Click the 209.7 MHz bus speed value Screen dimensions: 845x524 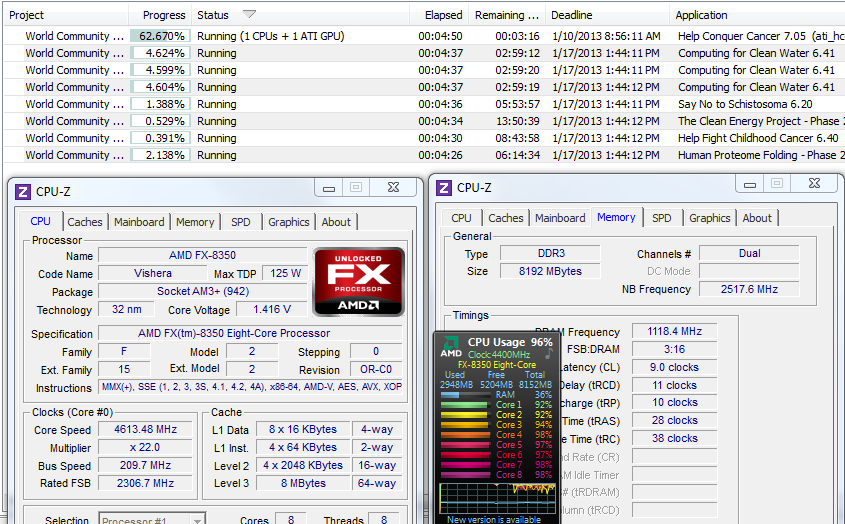pyautogui.click(x=146, y=465)
